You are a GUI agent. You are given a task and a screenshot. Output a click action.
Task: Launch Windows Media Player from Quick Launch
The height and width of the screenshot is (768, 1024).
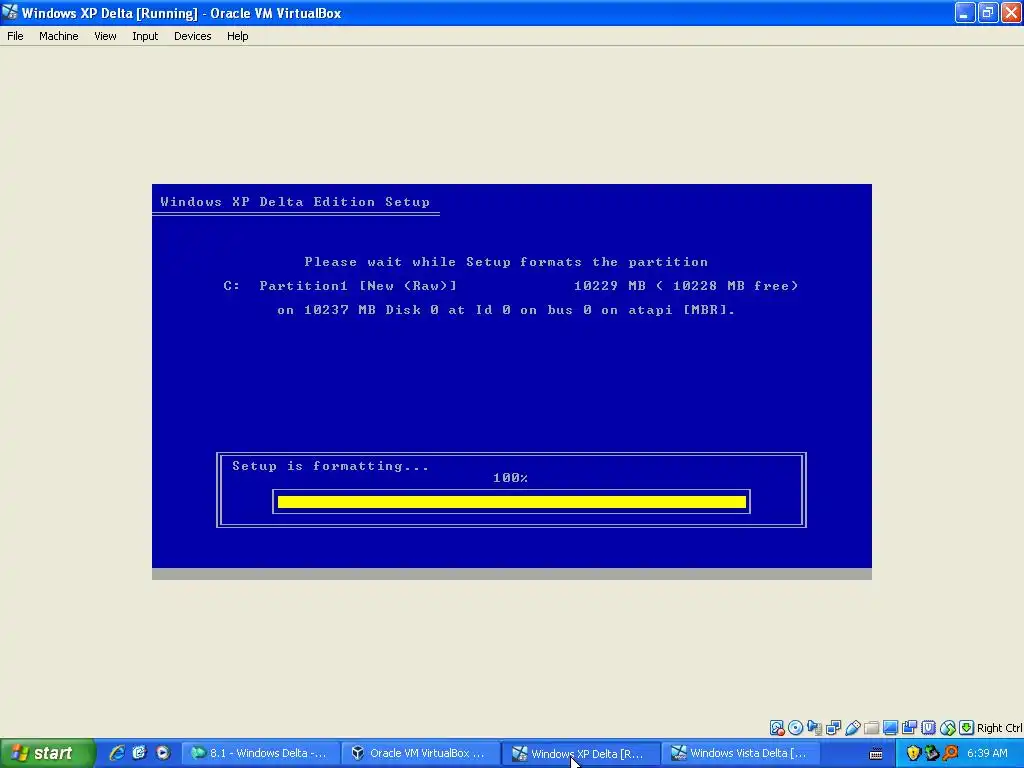pyautogui.click(x=162, y=753)
